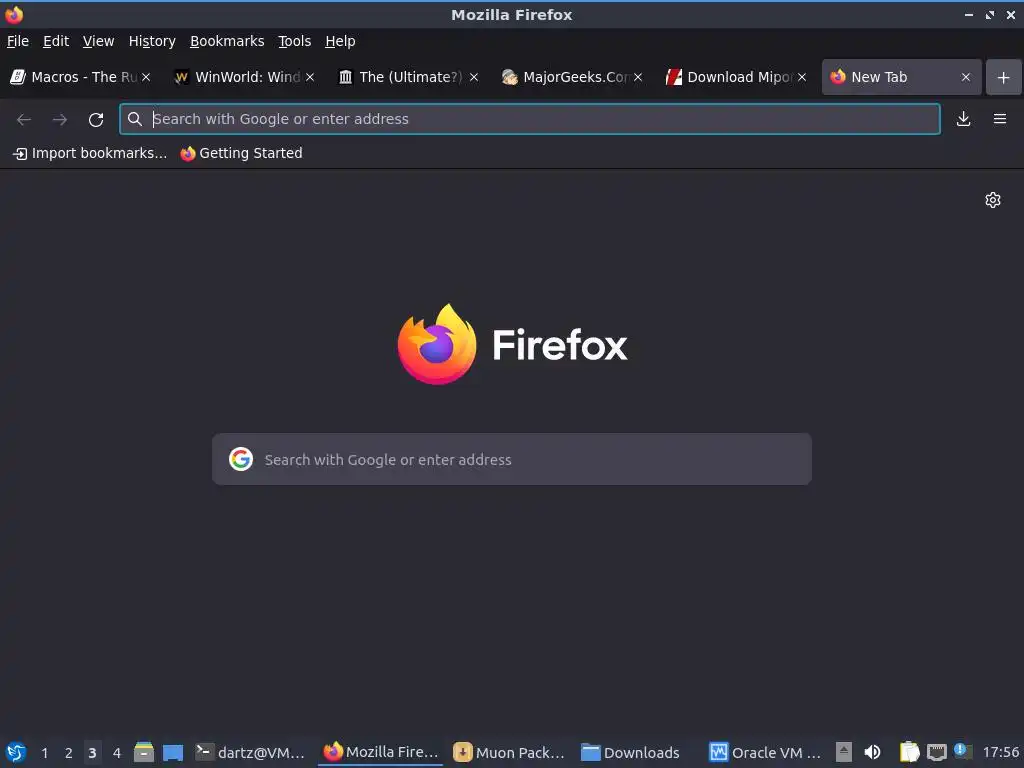
Task: Click the address bar search magnifier icon
Action: [135, 119]
